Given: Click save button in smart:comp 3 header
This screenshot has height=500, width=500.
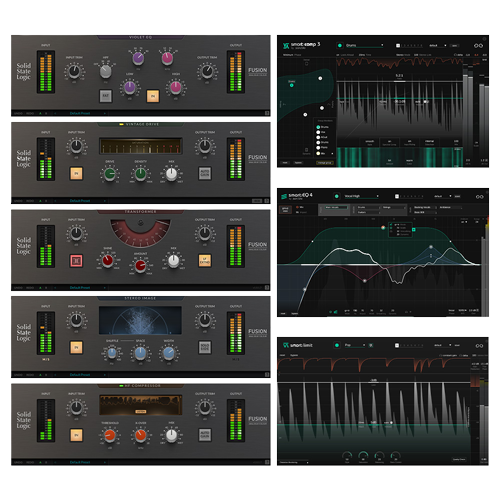Looking at the screenshot, I should coord(454,46).
